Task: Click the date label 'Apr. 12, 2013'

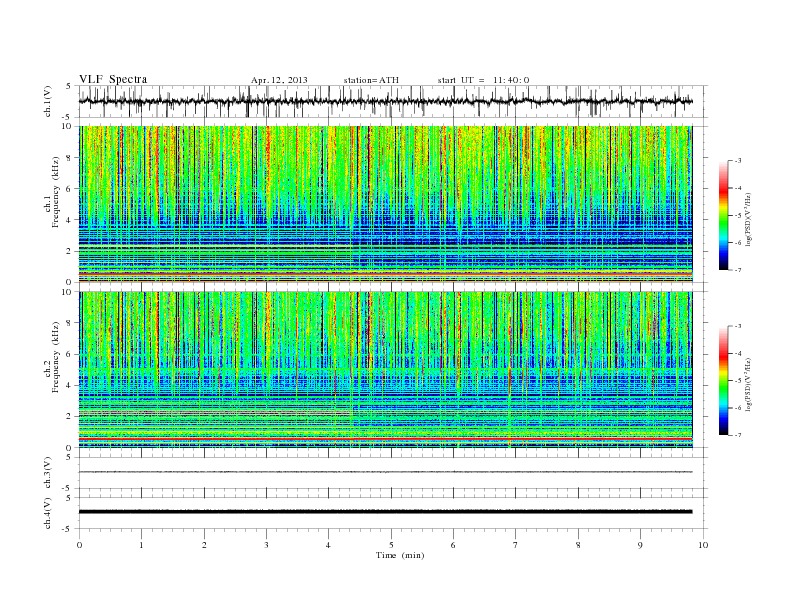Action: tap(279, 80)
